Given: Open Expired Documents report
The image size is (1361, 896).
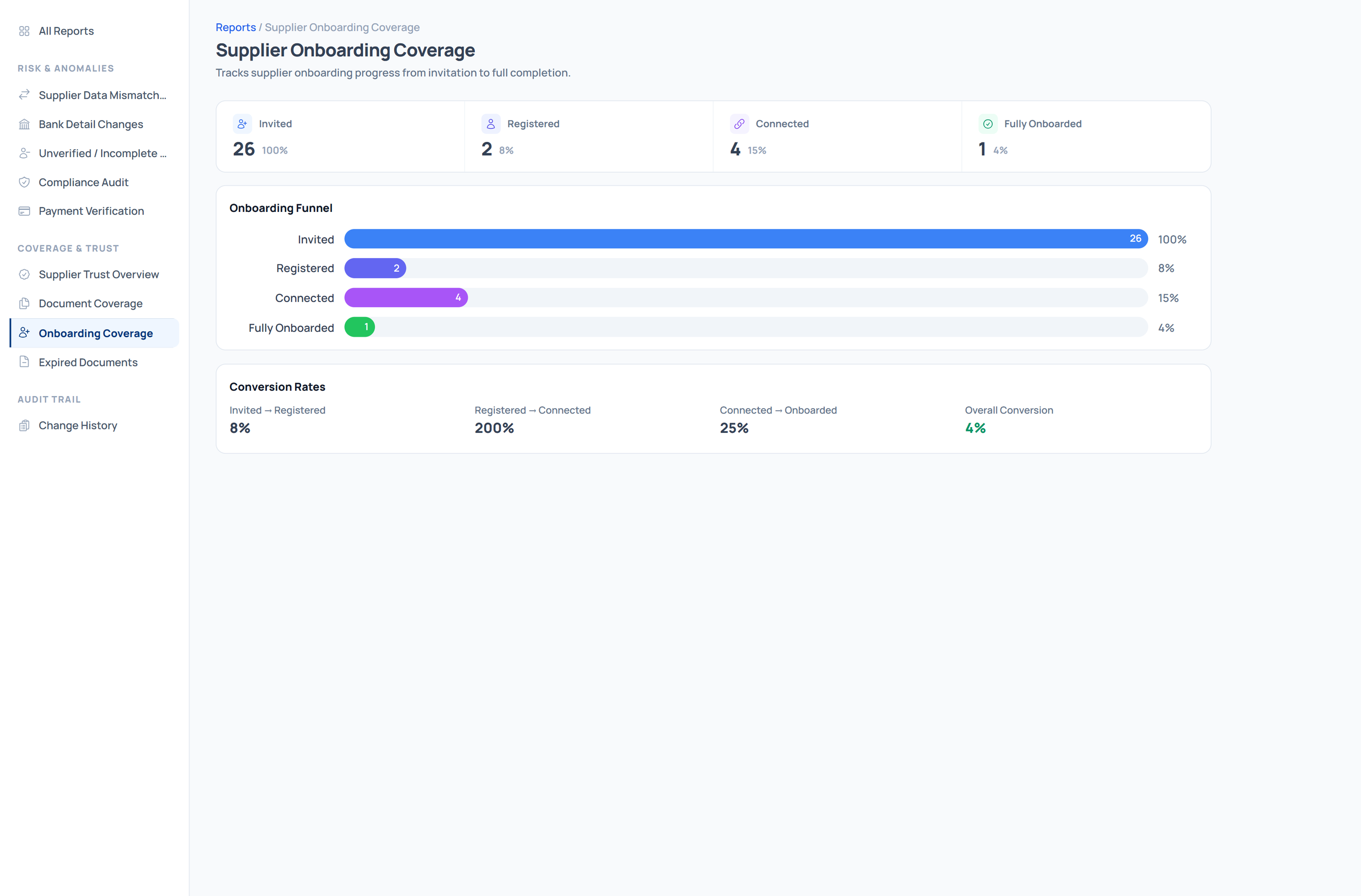Looking at the screenshot, I should tap(94, 362).
